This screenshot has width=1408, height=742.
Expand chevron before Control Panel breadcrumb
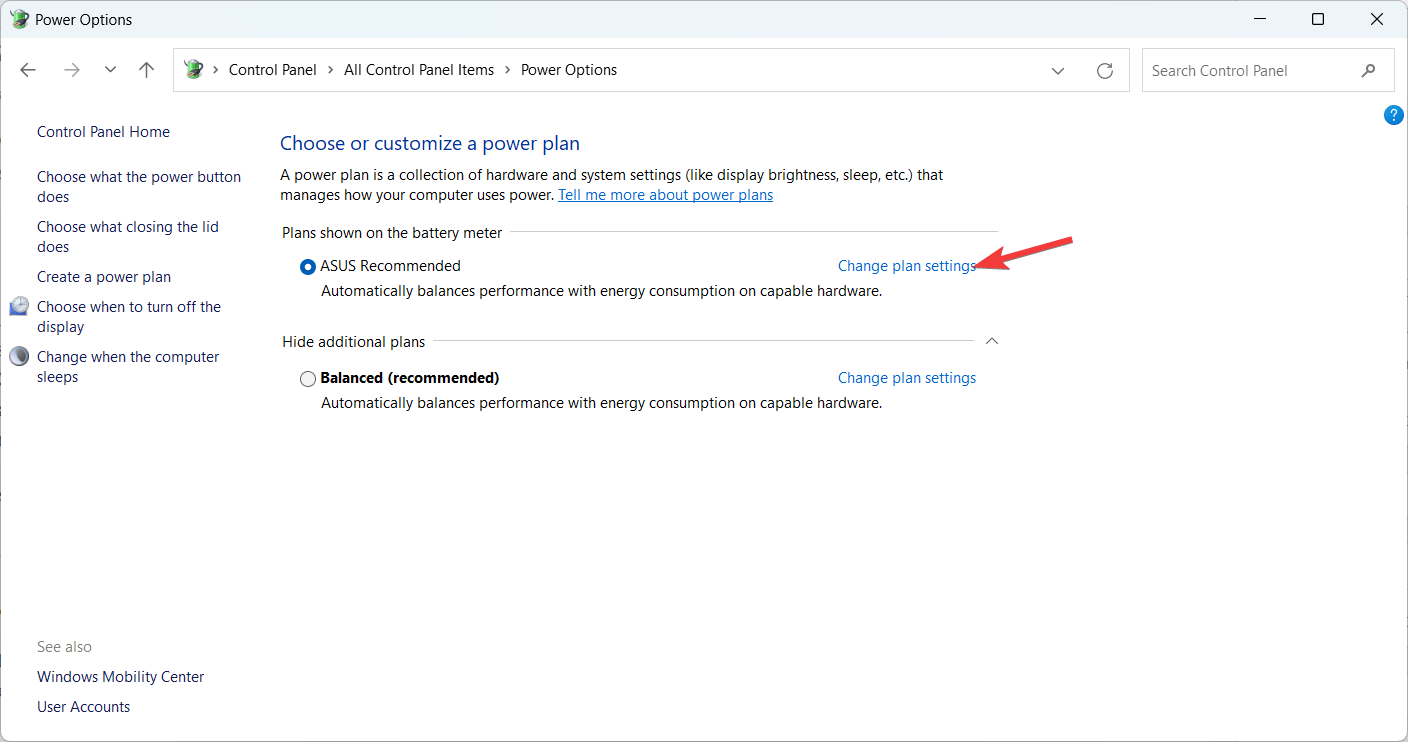215,70
